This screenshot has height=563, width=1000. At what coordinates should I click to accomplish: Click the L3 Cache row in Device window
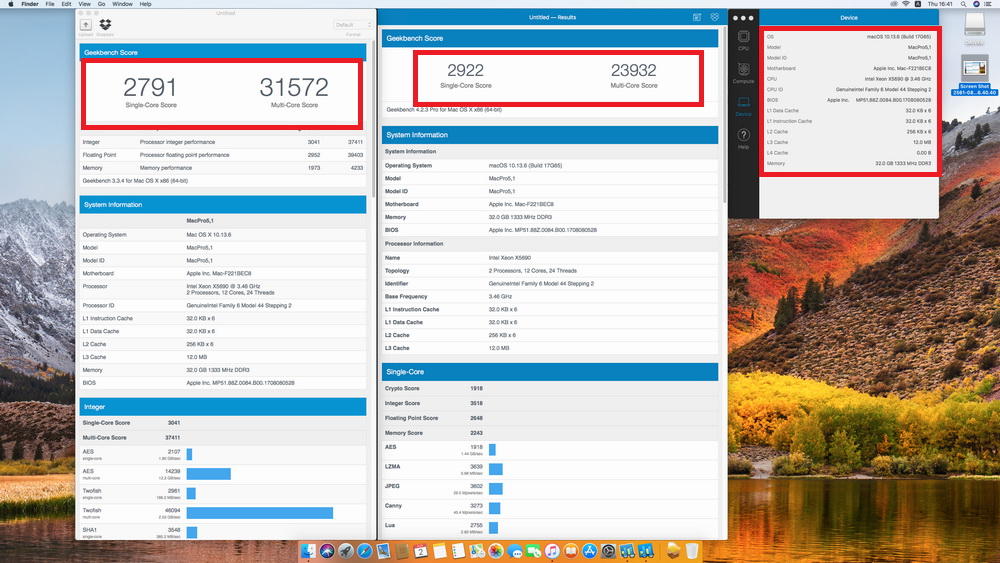pos(849,142)
